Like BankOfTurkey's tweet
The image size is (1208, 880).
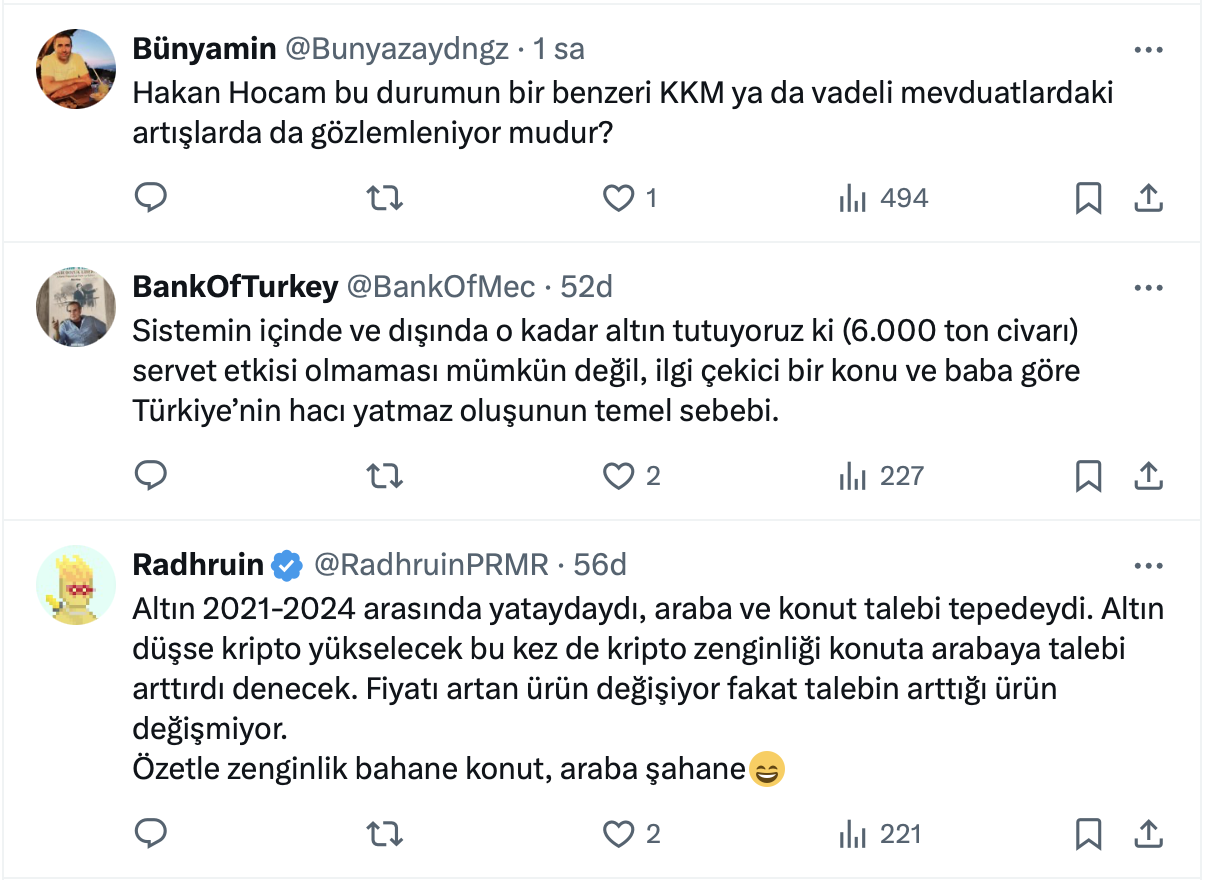pyautogui.click(x=619, y=476)
